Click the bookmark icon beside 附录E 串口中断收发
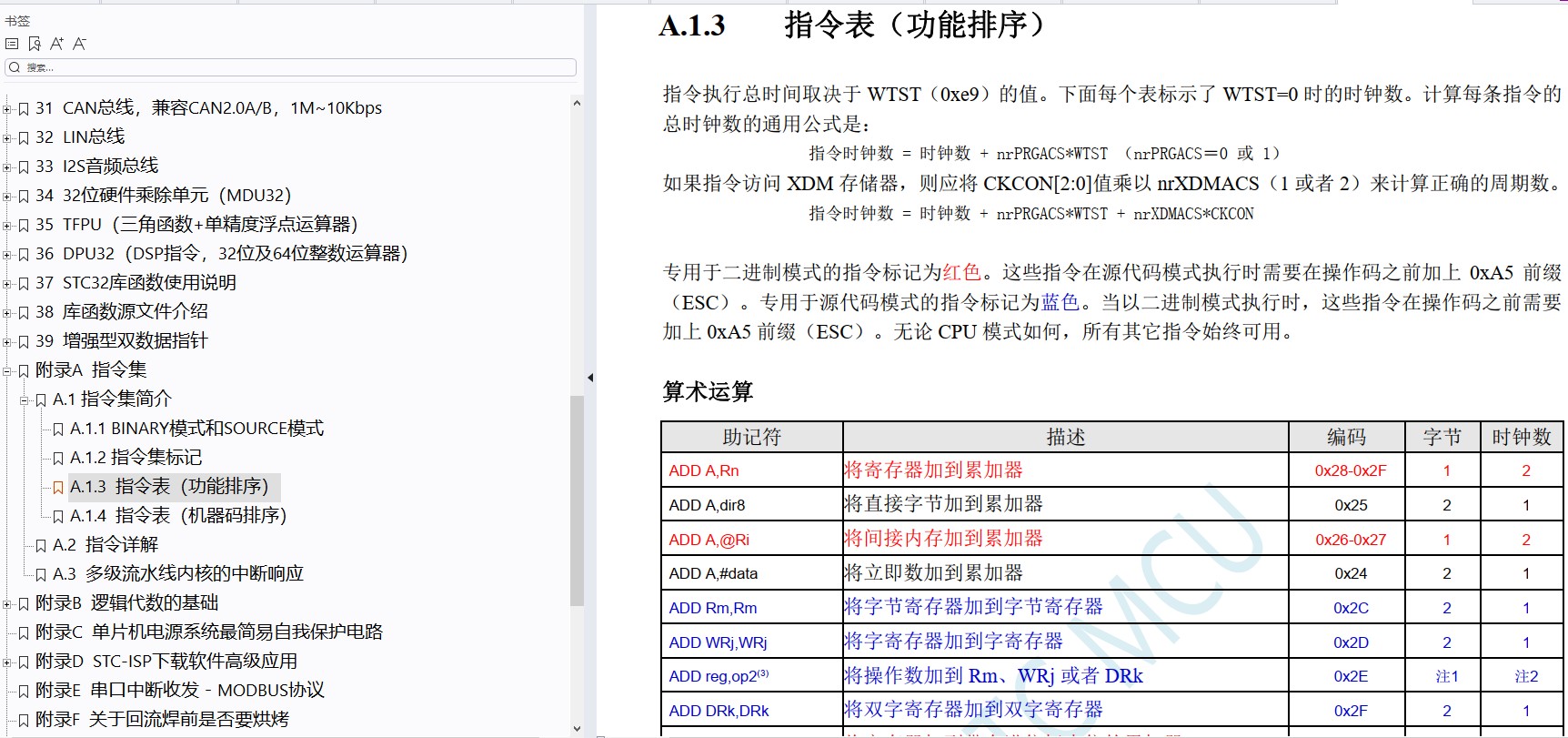This screenshot has height=738, width=1568. (x=24, y=692)
